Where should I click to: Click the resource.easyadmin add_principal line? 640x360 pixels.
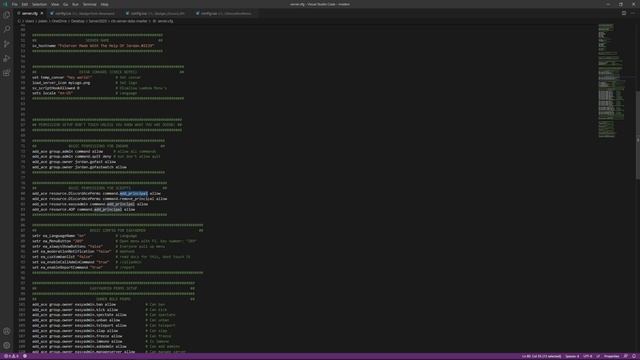tap(90, 204)
